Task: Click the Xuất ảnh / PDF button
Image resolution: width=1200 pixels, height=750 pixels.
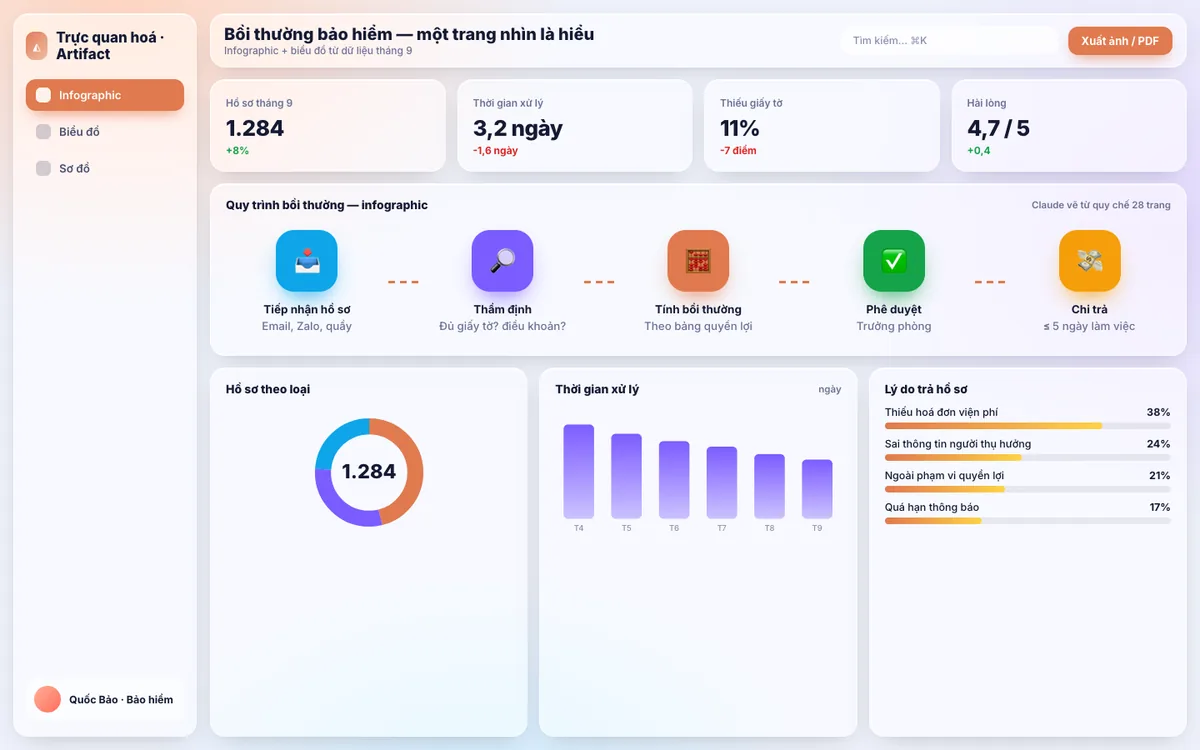Action: (x=1120, y=41)
